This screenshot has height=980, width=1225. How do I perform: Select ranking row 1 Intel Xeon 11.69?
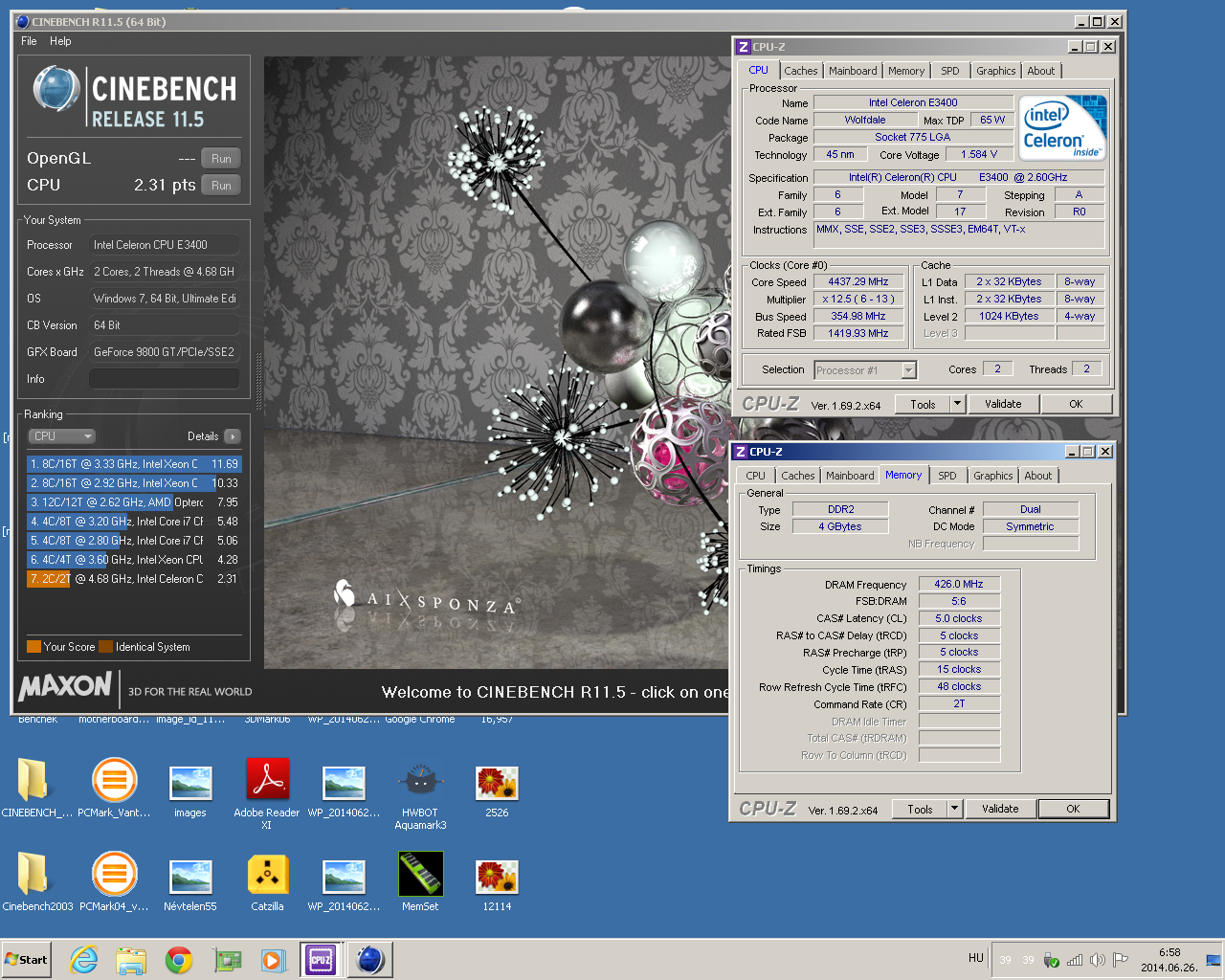tap(134, 464)
